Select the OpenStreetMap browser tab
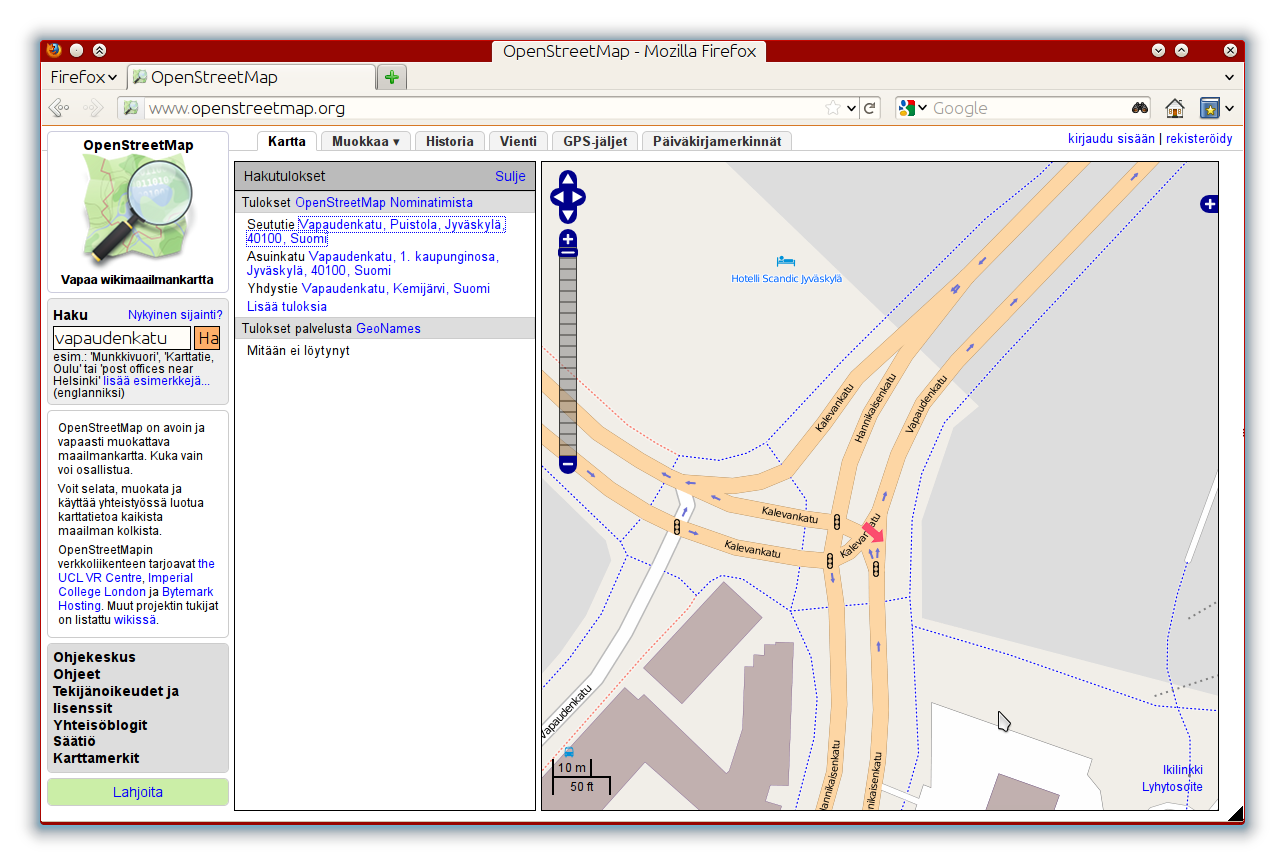 252,77
